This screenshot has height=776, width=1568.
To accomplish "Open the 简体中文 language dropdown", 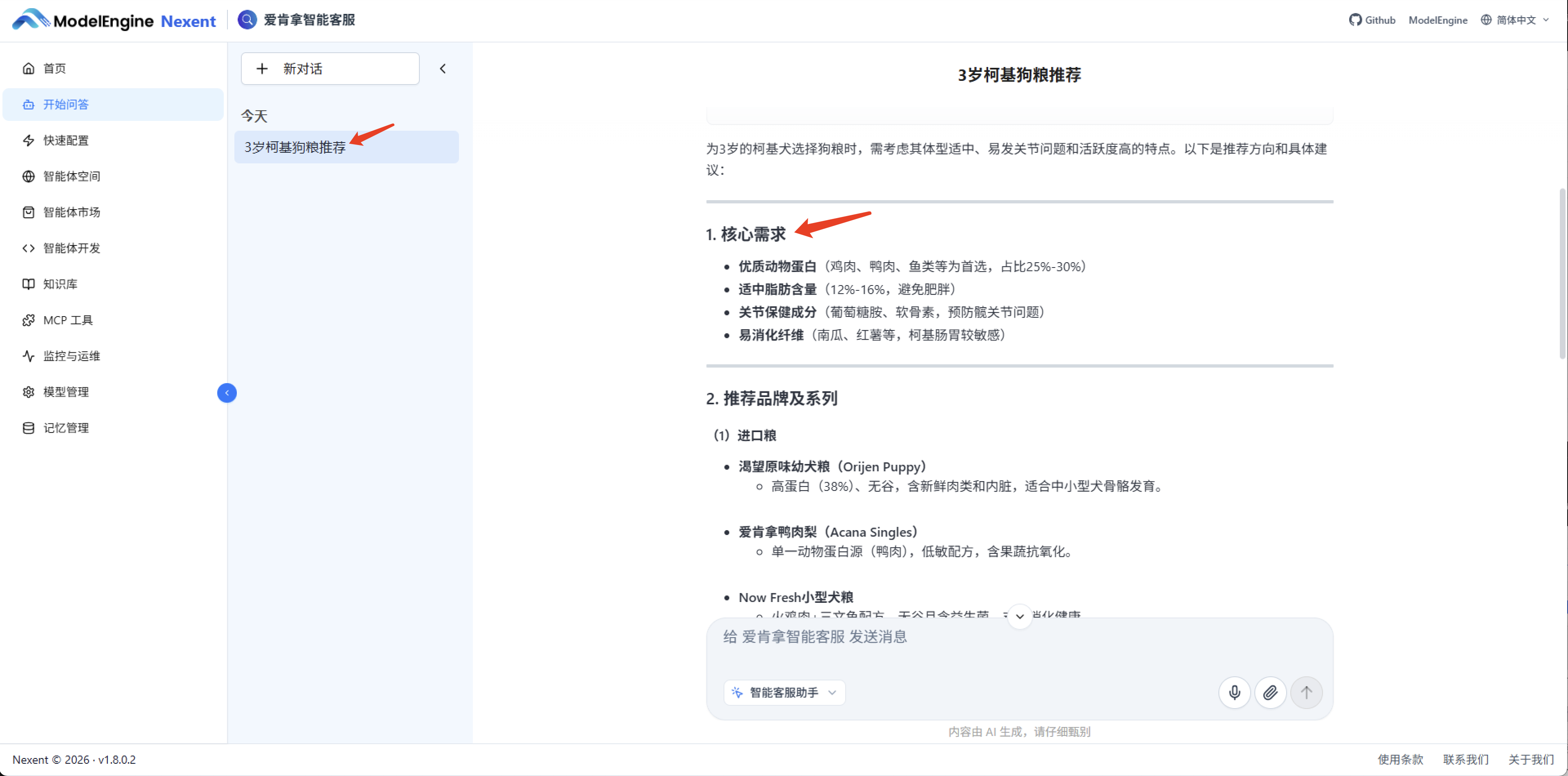I will pos(1515,20).
